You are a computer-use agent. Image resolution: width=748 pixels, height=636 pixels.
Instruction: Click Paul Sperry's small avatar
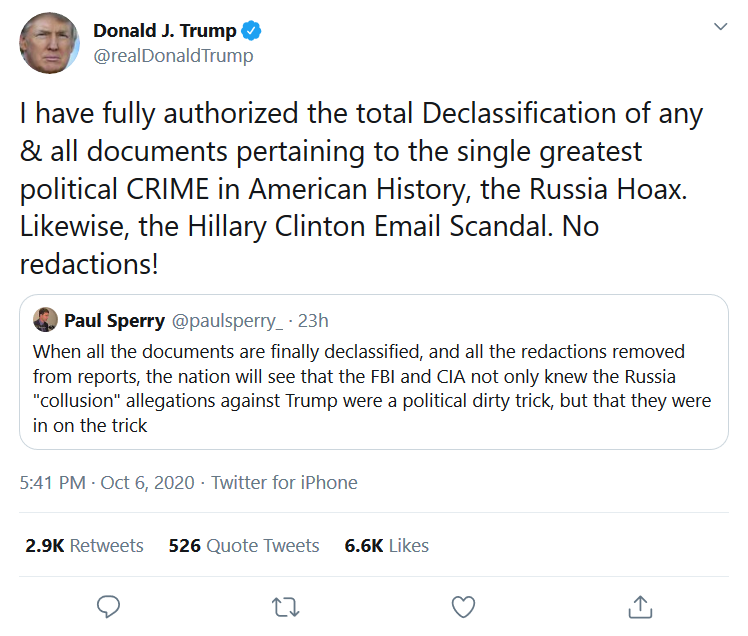pyautogui.click(x=44, y=320)
